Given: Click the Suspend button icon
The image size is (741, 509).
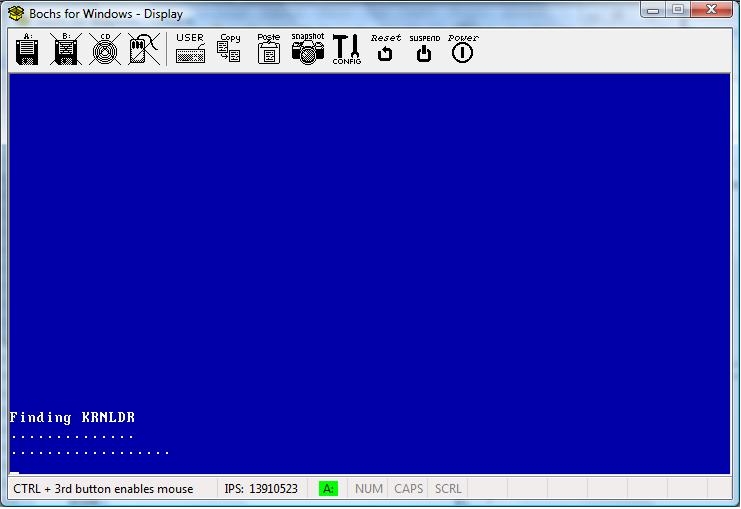Looking at the screenshot, I should [x=424, y=48].
